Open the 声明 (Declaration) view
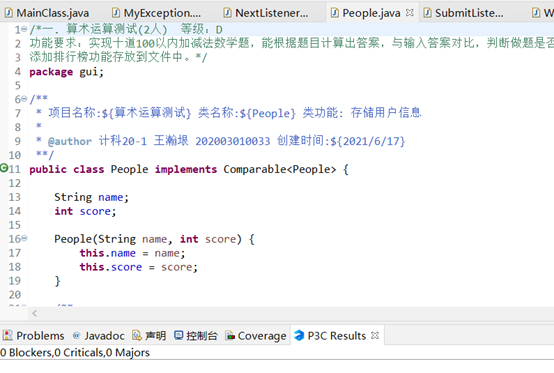This screenshot has width=554, height=373. [149, 336]
